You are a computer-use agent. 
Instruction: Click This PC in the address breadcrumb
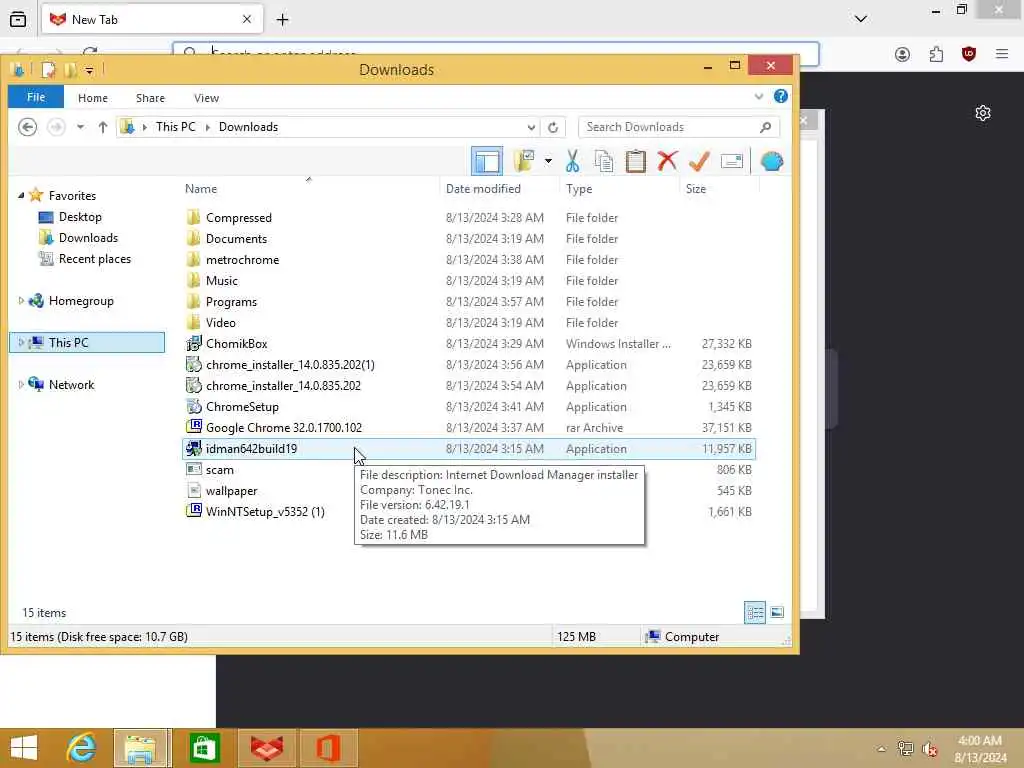click(176, 127)
